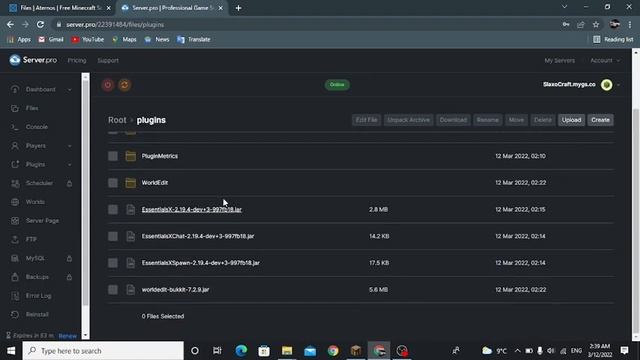The height and width of the screenshot is (360, 640).
Task: Click the worldedit-bukkit jar file icon
Action: click(x=131, y=289)
